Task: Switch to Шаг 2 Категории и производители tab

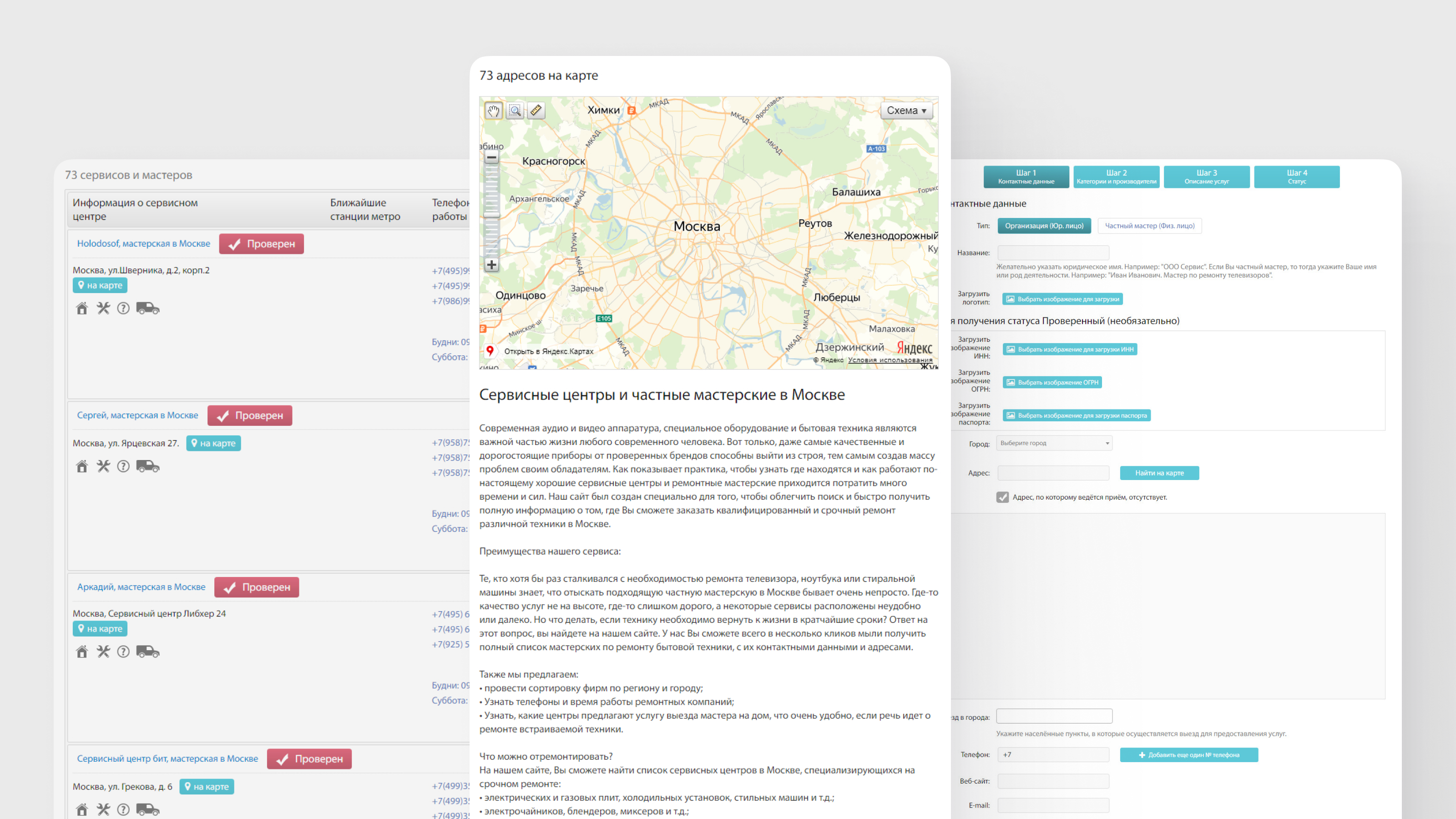Action: point(1116,177)
